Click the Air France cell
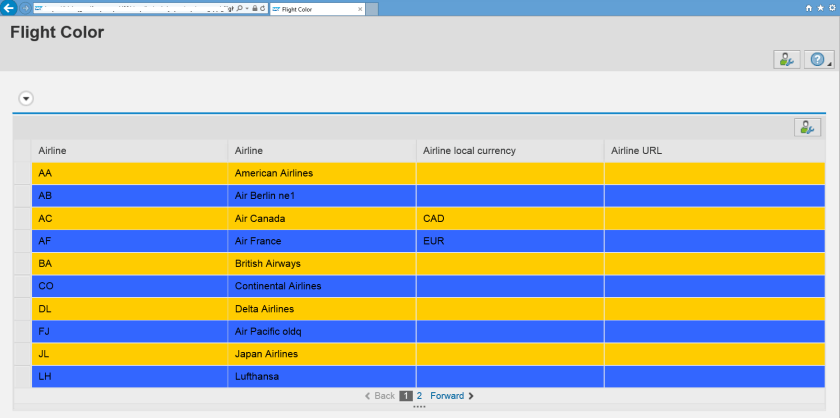This screenshot has width=840, height=418. (x=322, y=241)
